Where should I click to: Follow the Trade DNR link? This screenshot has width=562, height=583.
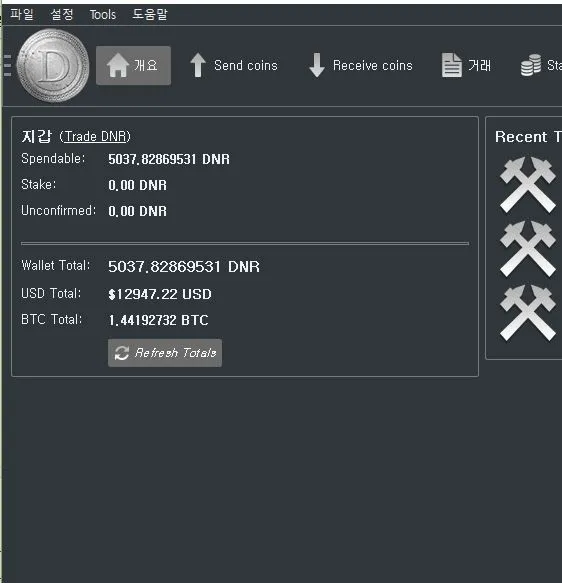pos(96,136)
